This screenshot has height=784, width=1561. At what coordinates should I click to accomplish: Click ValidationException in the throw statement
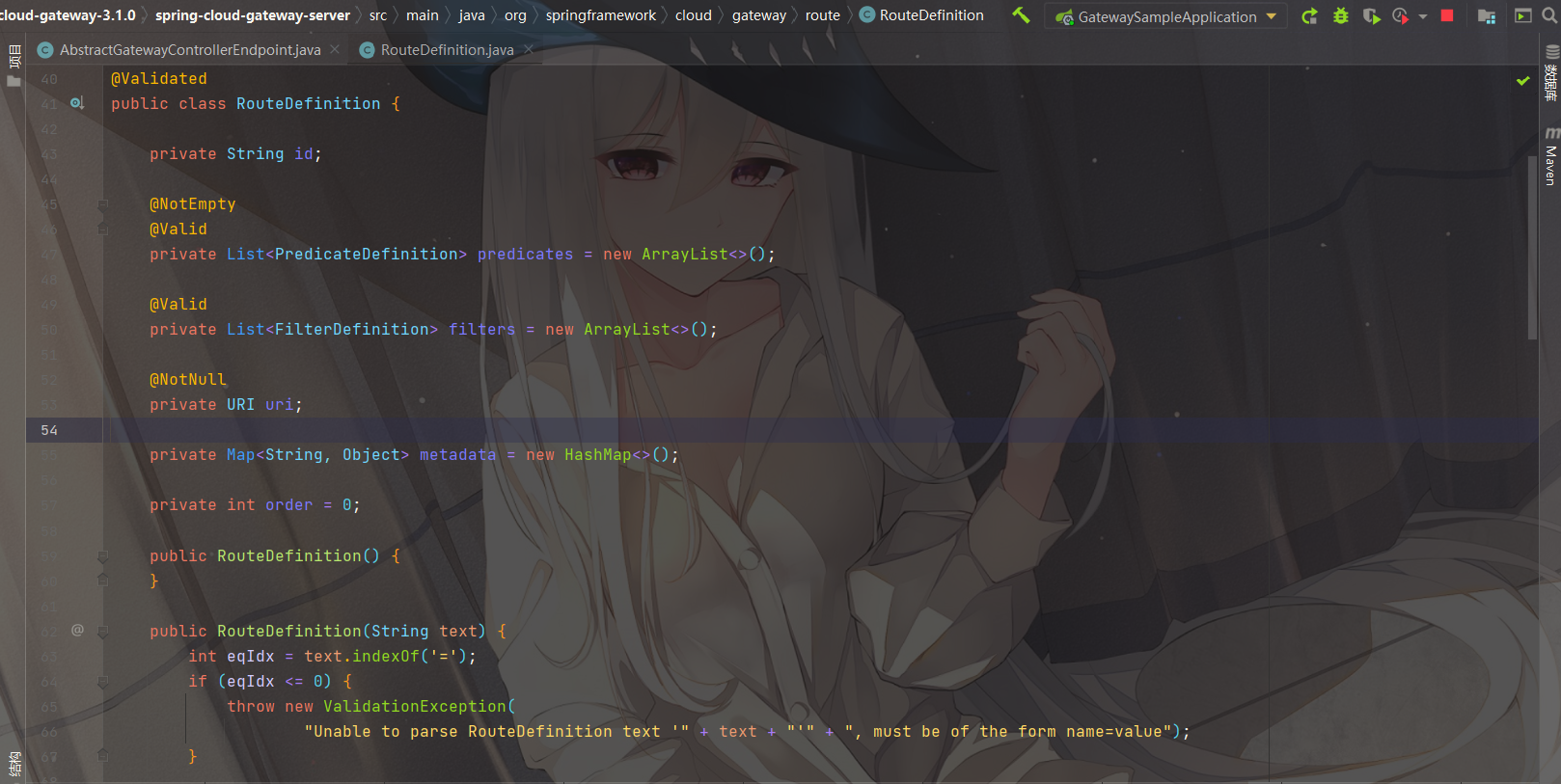click(x=415, y=707)
